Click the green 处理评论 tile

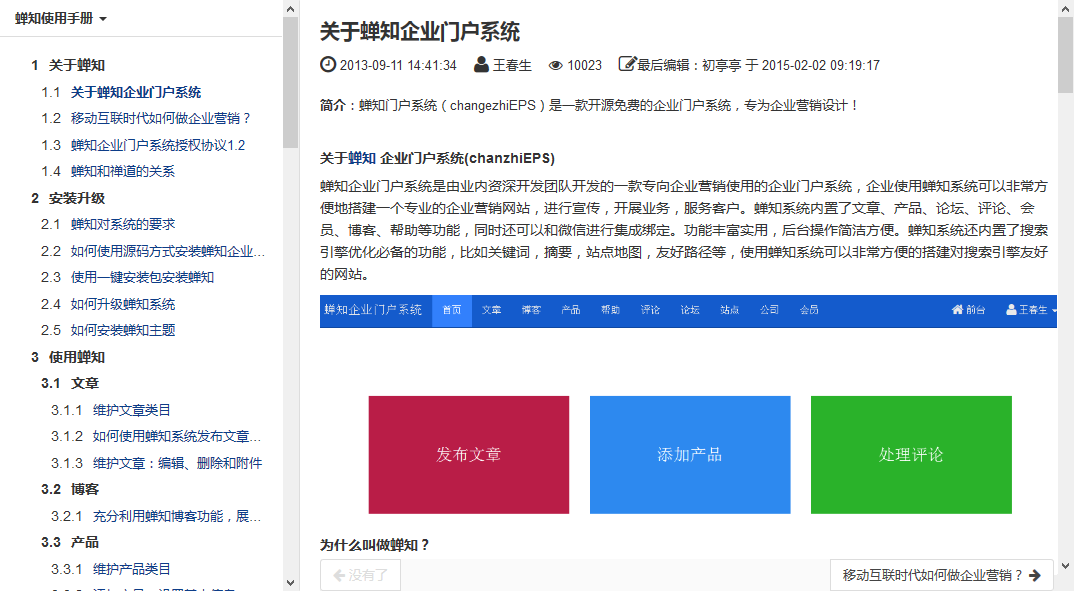click(x=911, y=455)
